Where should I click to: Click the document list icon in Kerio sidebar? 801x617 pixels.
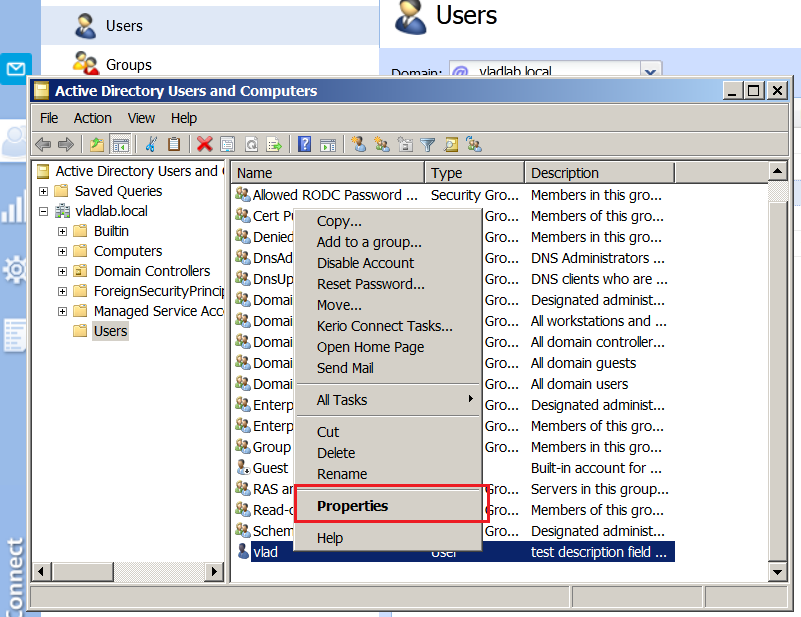(x=14, y=335)
